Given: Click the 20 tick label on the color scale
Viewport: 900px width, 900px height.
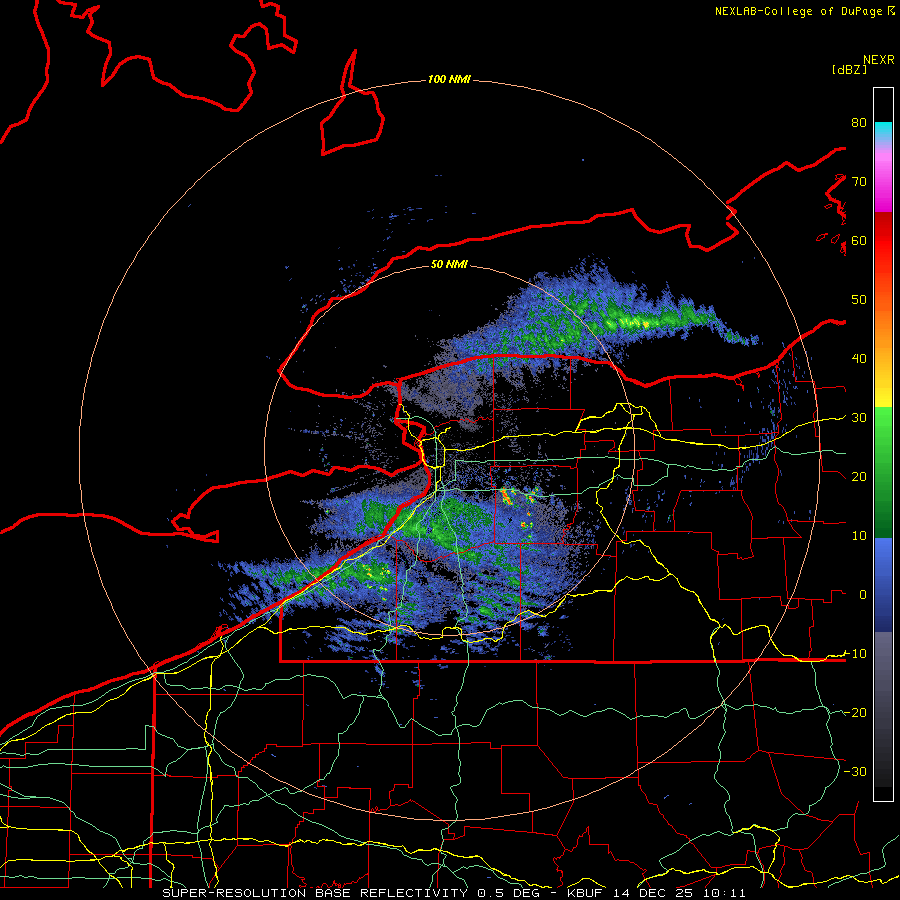Looking at the screenshot, I should click(859, 477).
